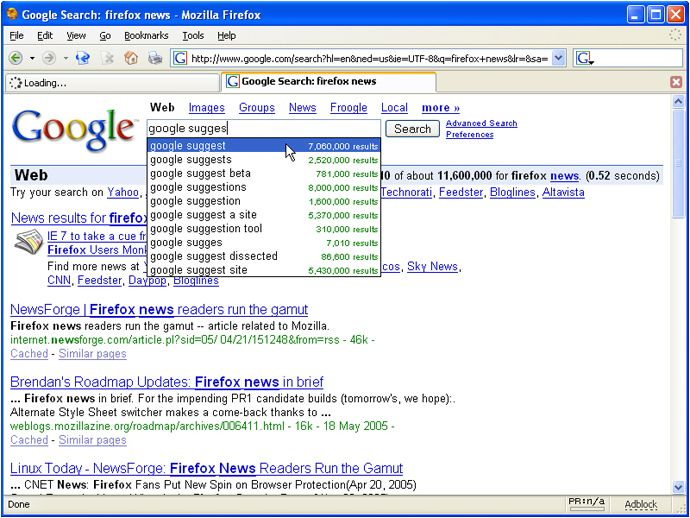Open the Advanced Search link
Viewport: 690px width, 518px height.
pos(481,123)
